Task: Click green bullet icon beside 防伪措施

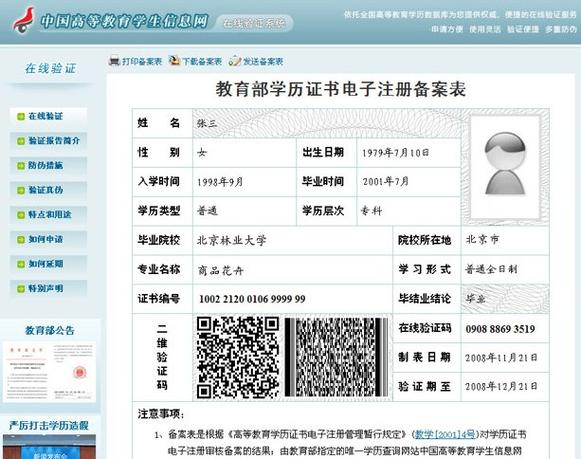Action: [21, 166]
